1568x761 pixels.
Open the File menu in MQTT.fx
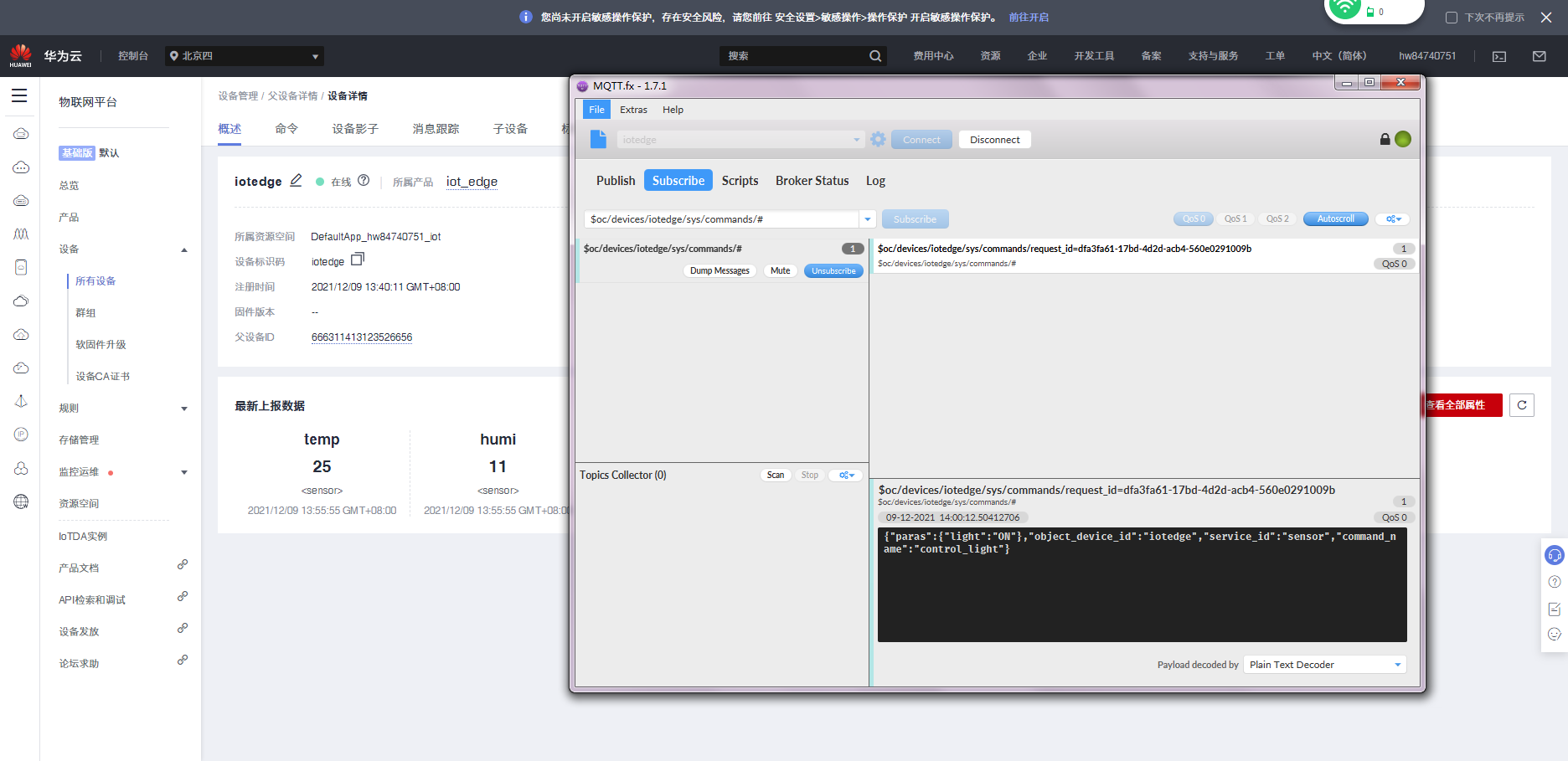pos(596,110)
